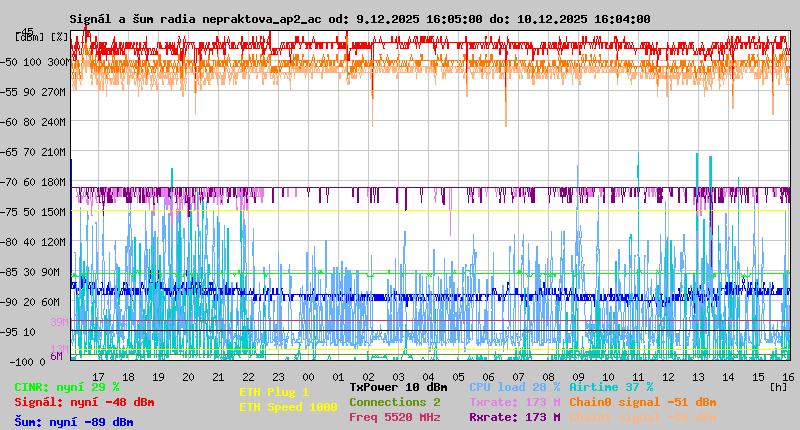This screenshot has width=800, height=430.
Task: Click the pink Txrate 173 M legend label
Action: point(514,402)
